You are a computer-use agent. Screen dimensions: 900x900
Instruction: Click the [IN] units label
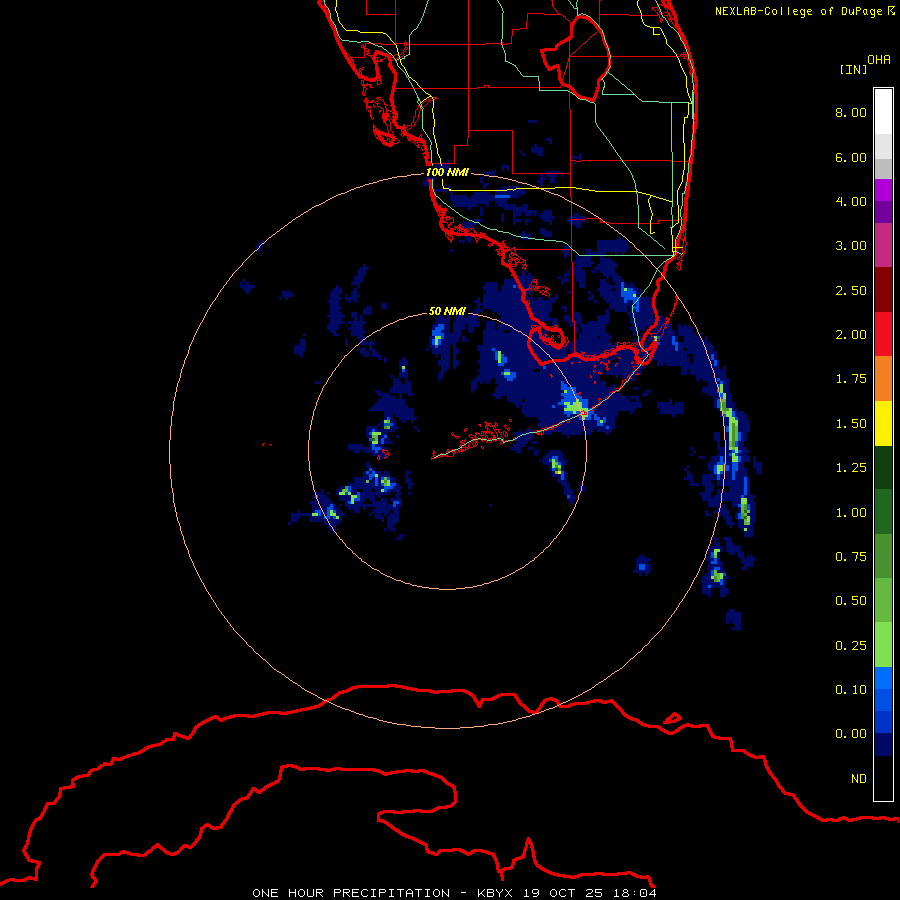click(853, 69)
